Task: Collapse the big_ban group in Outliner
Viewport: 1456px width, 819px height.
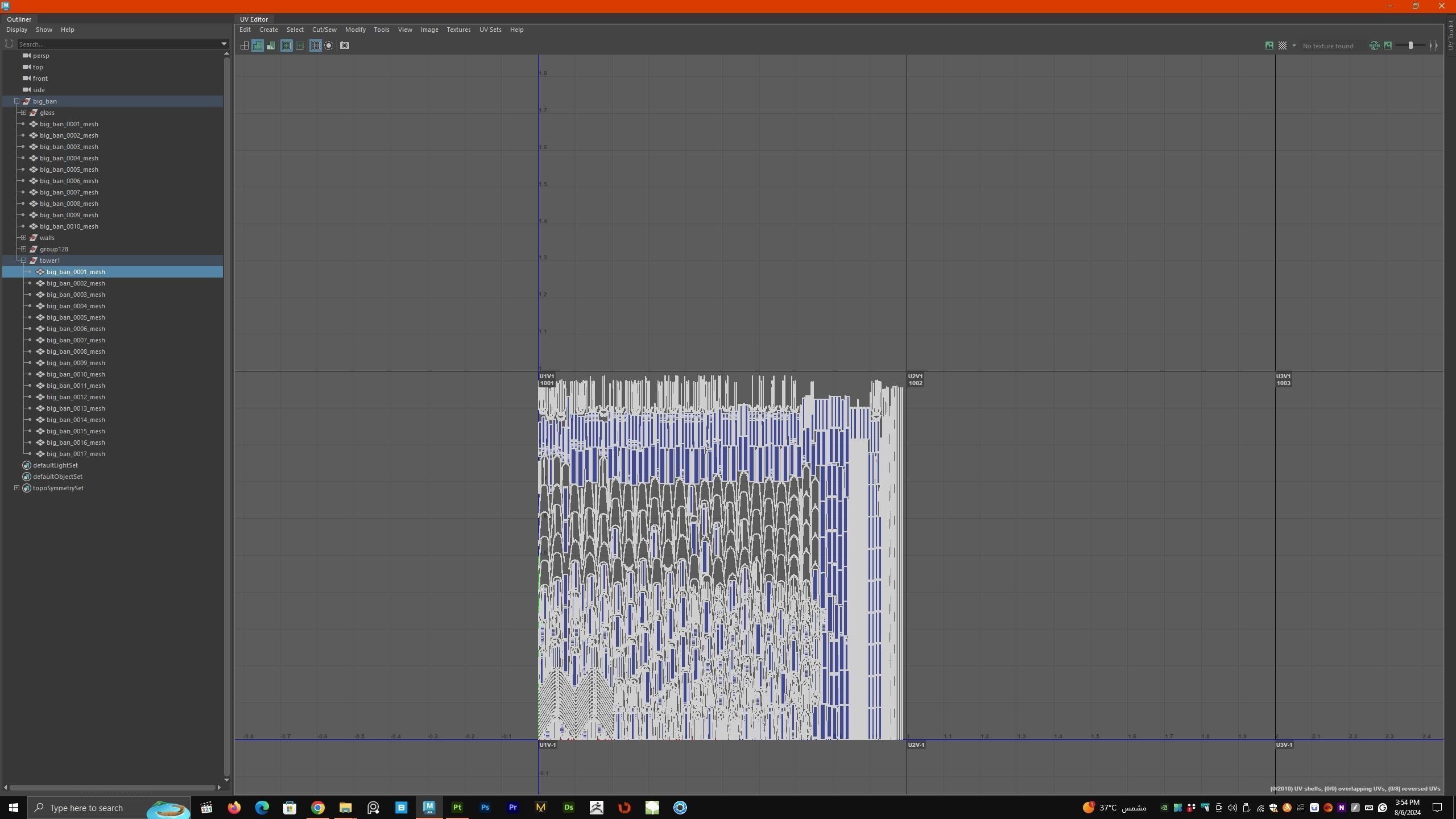Action: (x=17, y=101)
